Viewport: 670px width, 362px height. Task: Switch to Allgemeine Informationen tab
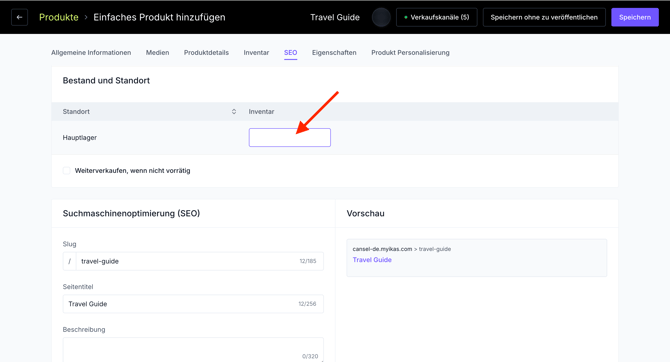[91, 53]
